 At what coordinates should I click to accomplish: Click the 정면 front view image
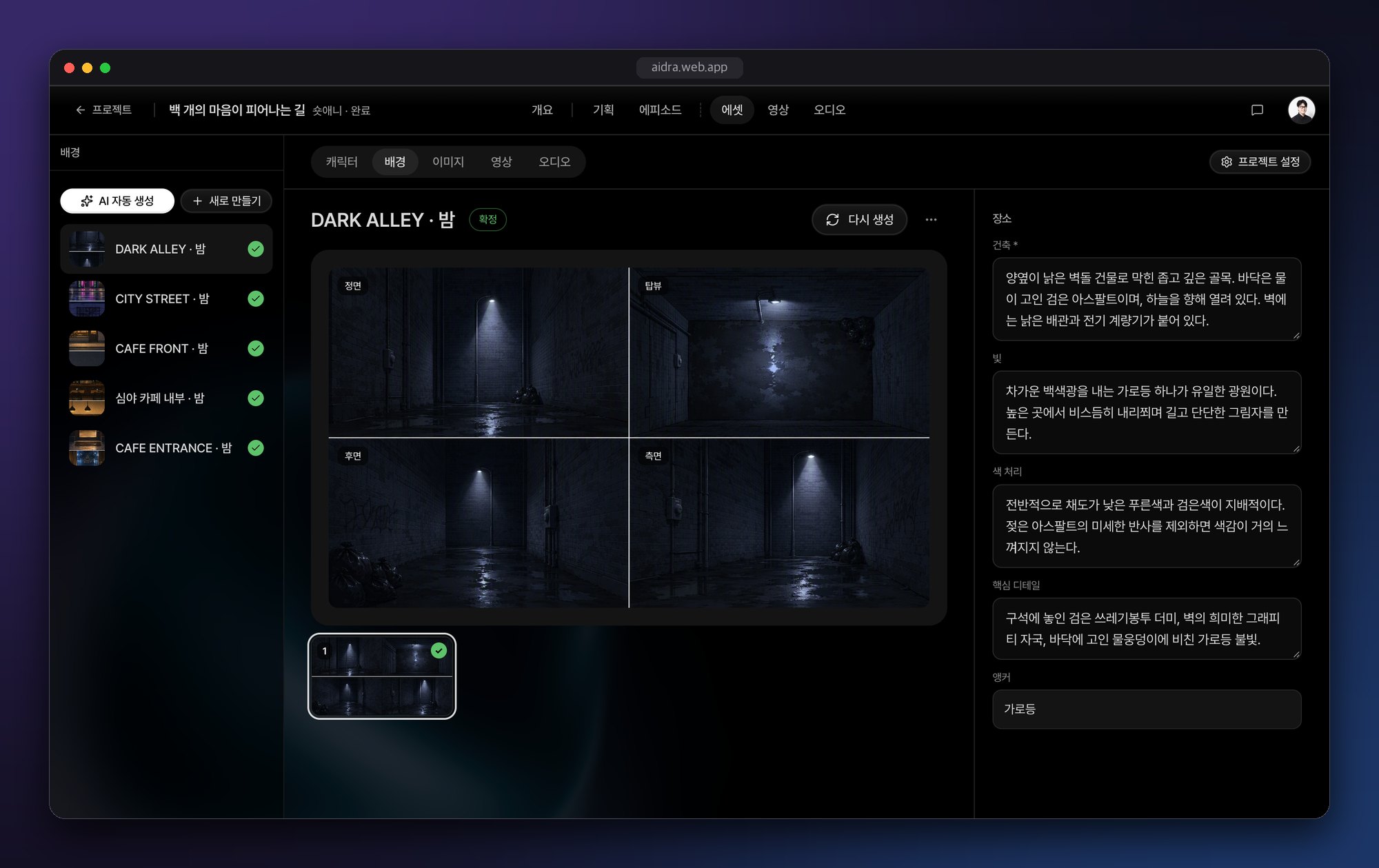coord(479,352)
